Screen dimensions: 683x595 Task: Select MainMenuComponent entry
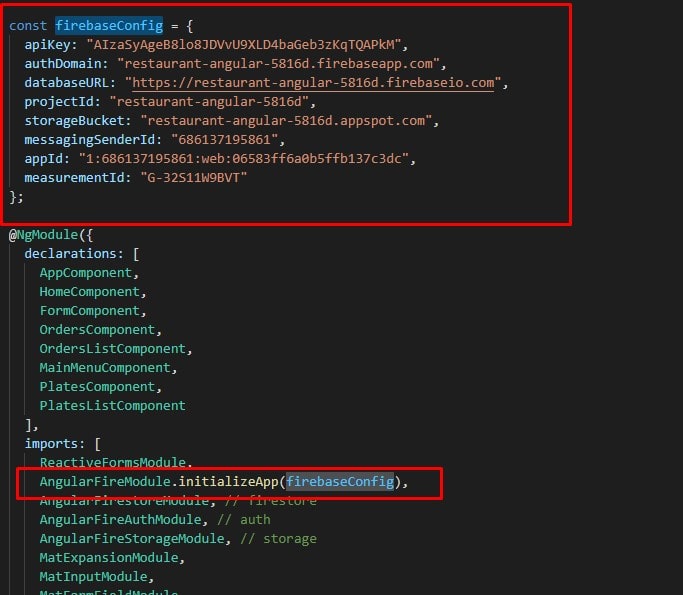click(x=105, y=367)
